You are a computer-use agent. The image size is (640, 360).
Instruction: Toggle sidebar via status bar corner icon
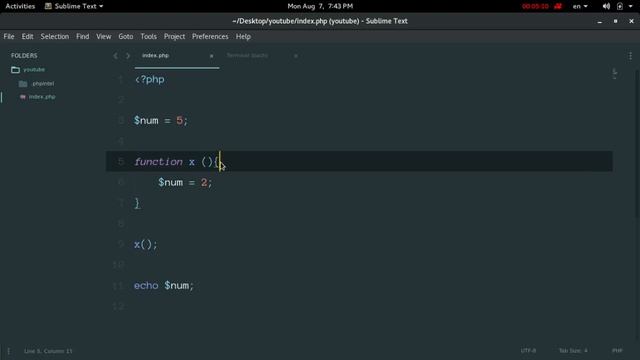pyautogui.click(x=8, y=351)
